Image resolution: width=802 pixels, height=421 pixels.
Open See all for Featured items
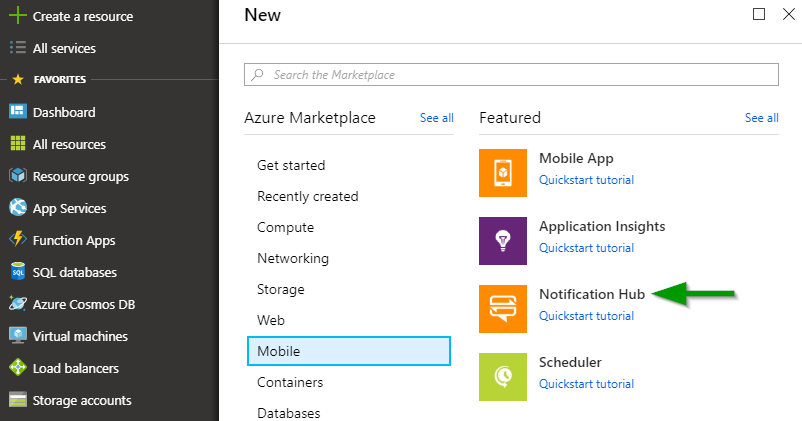pos(762,118)
